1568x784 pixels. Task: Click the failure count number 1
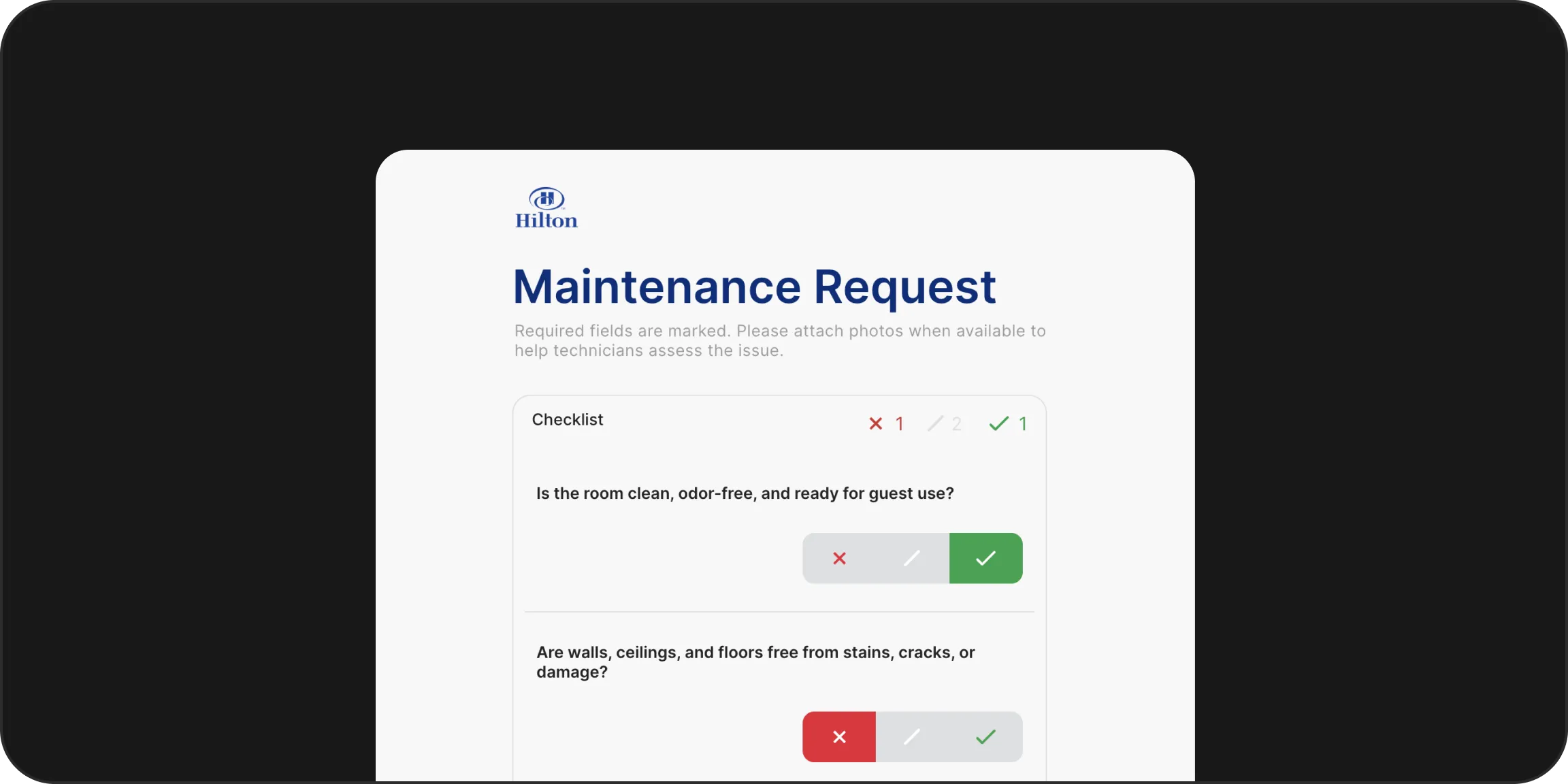tap(900, 423)
